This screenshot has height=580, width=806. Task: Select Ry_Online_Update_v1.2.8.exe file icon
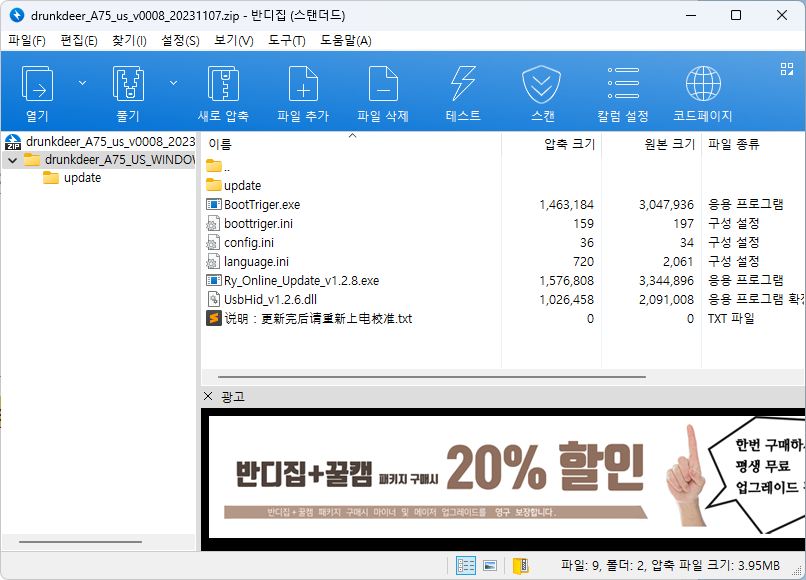[x=213, y=281]
